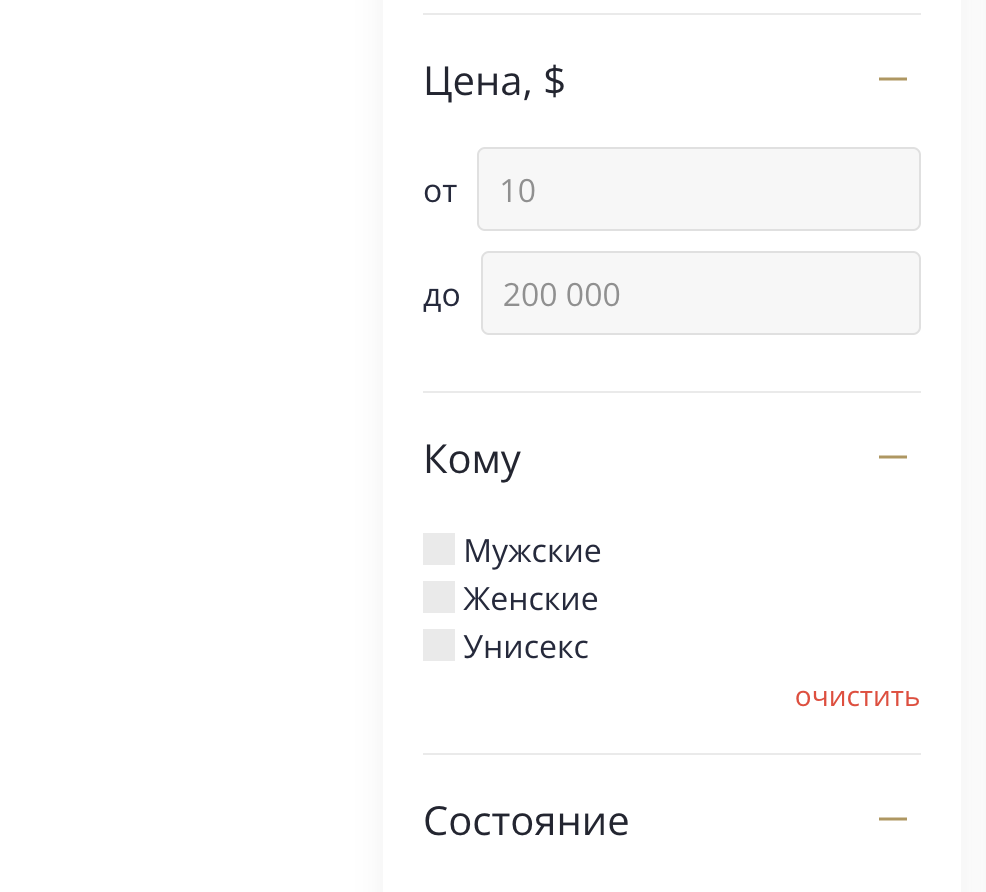
Task: Select the 'Женские' label text
Action: [530, 598]
